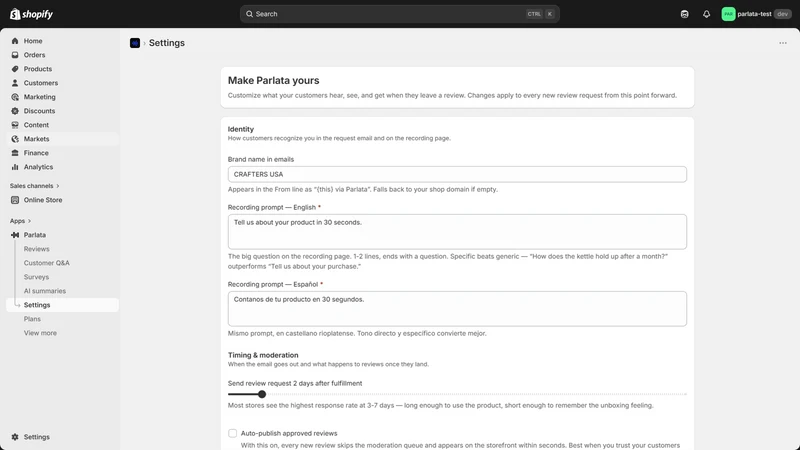The image size is (800, 450).
Task: Go to Parlata Reviews page
Action: (x=36, y=249)
